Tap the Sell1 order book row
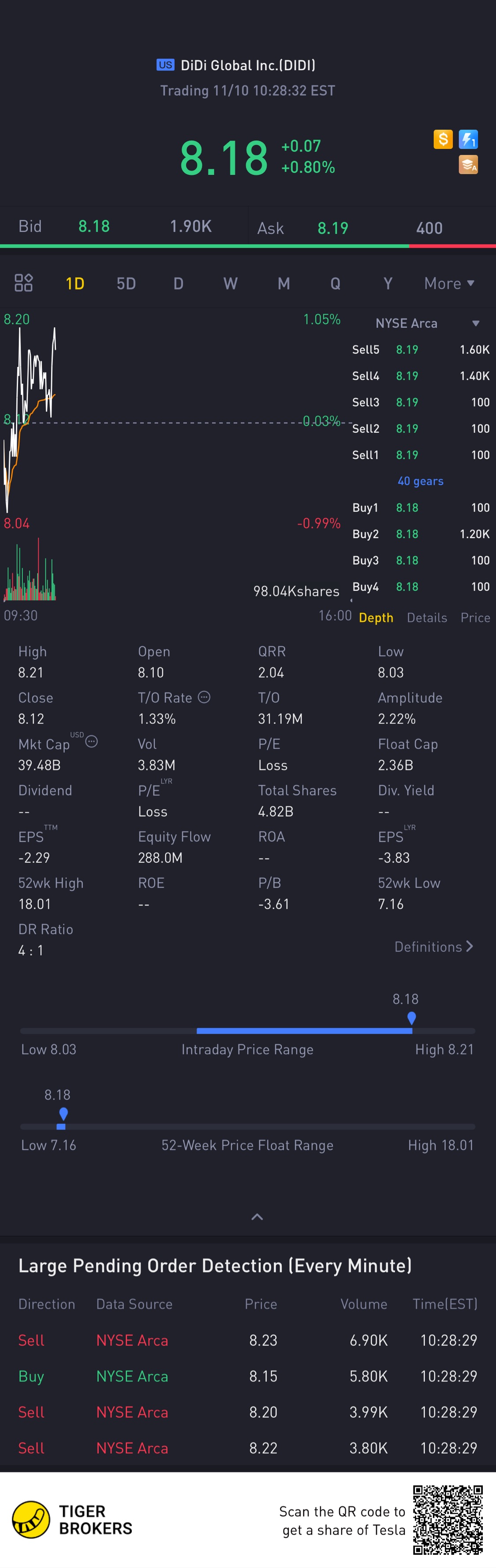This screenshot has width=496, height=1568. pos(421,455)
